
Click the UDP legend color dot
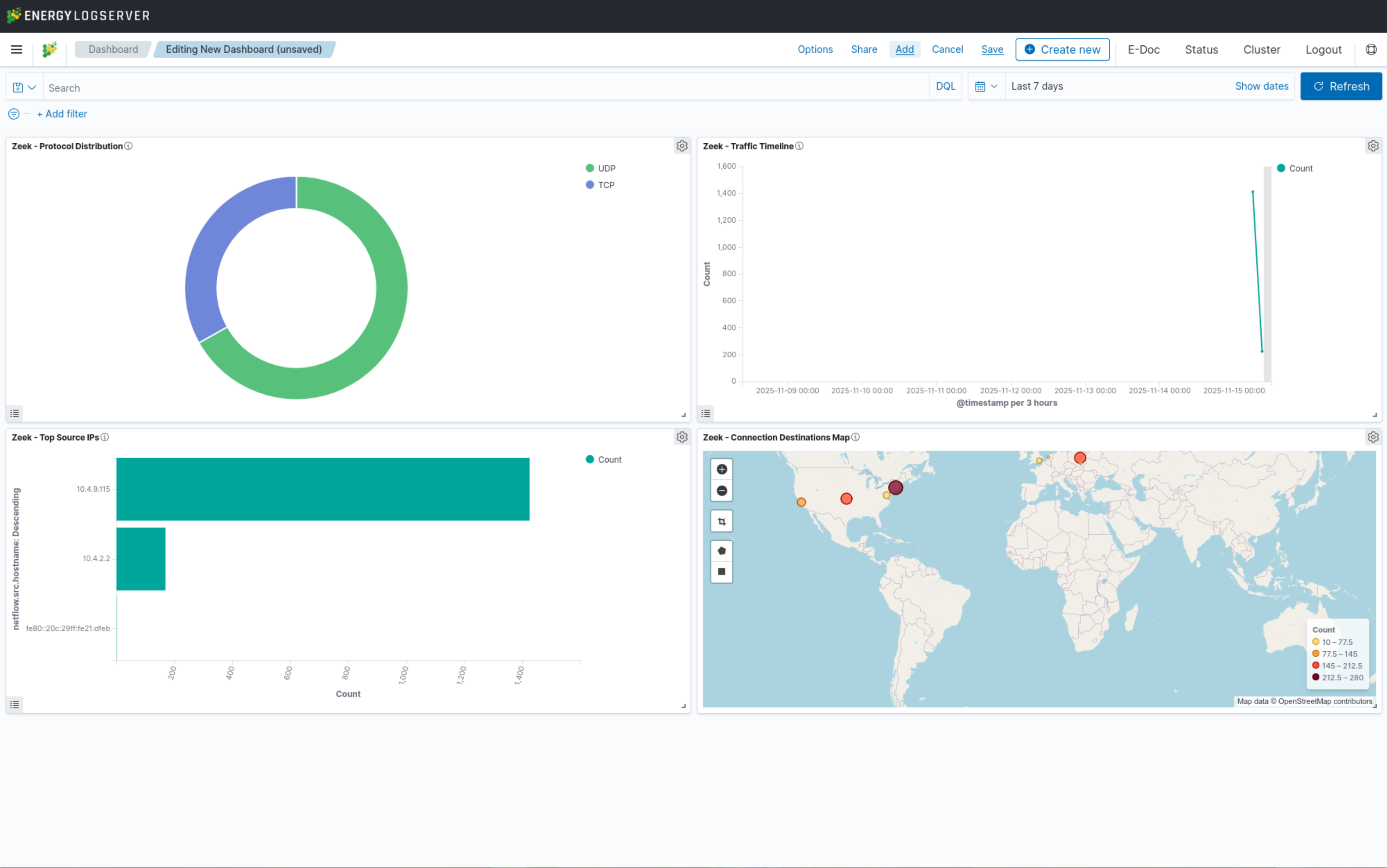point(590,168)
